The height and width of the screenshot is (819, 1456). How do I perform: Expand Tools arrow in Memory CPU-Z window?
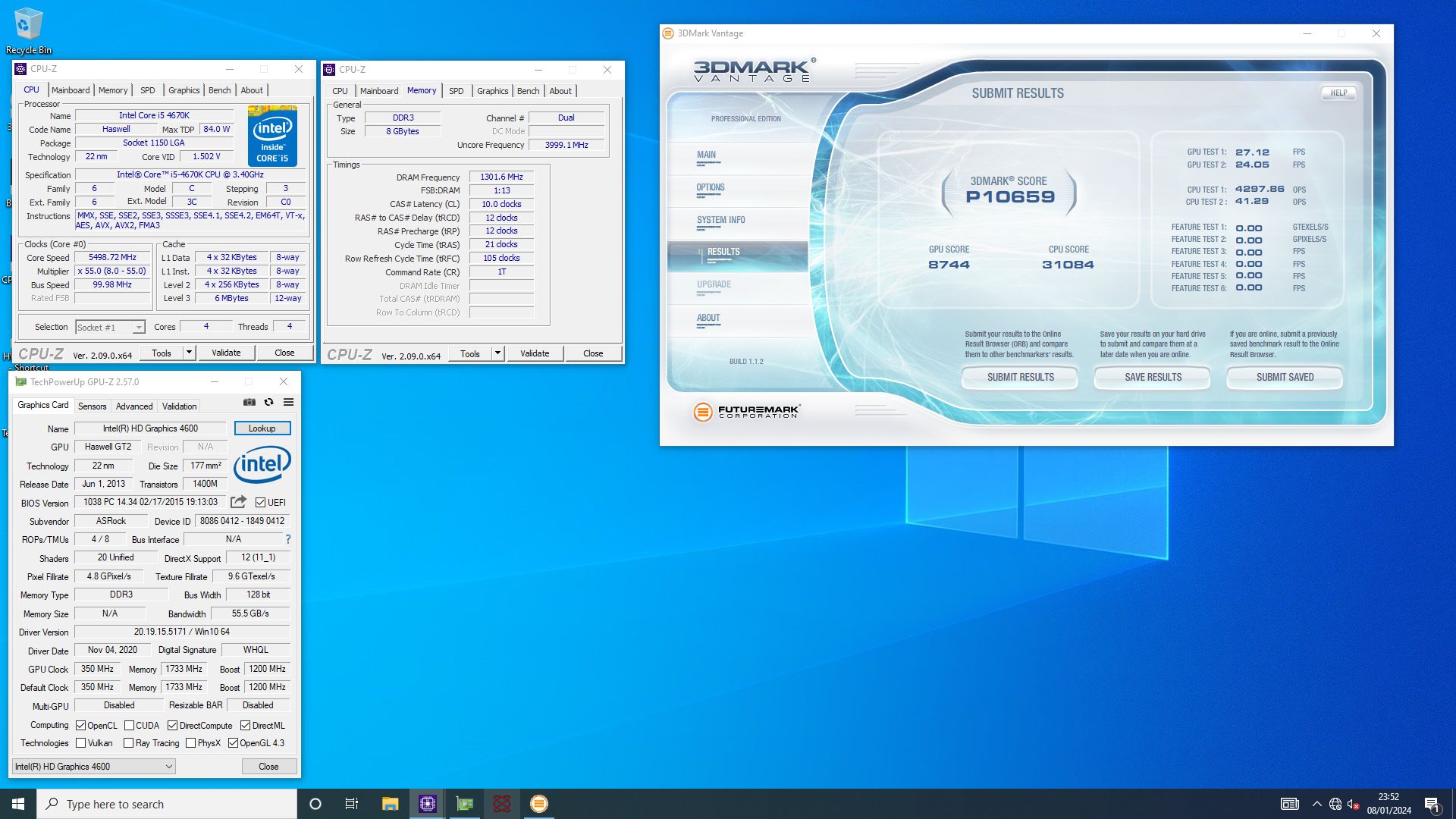click(497, 353)
